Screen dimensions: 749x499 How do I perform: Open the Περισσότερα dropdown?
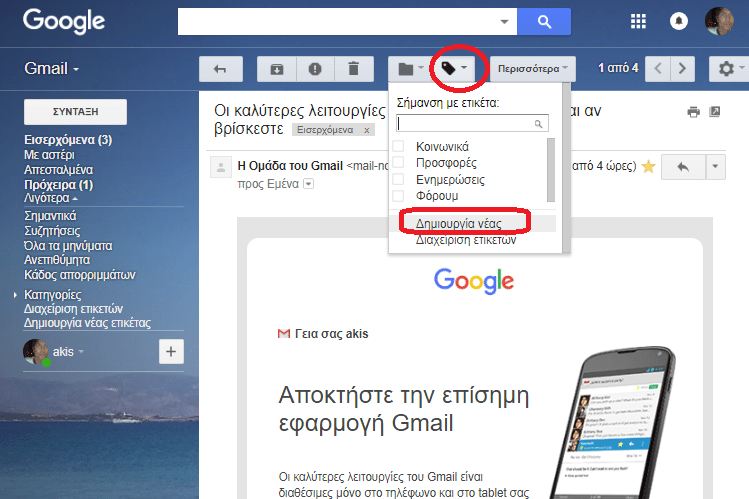click(533, 69)
